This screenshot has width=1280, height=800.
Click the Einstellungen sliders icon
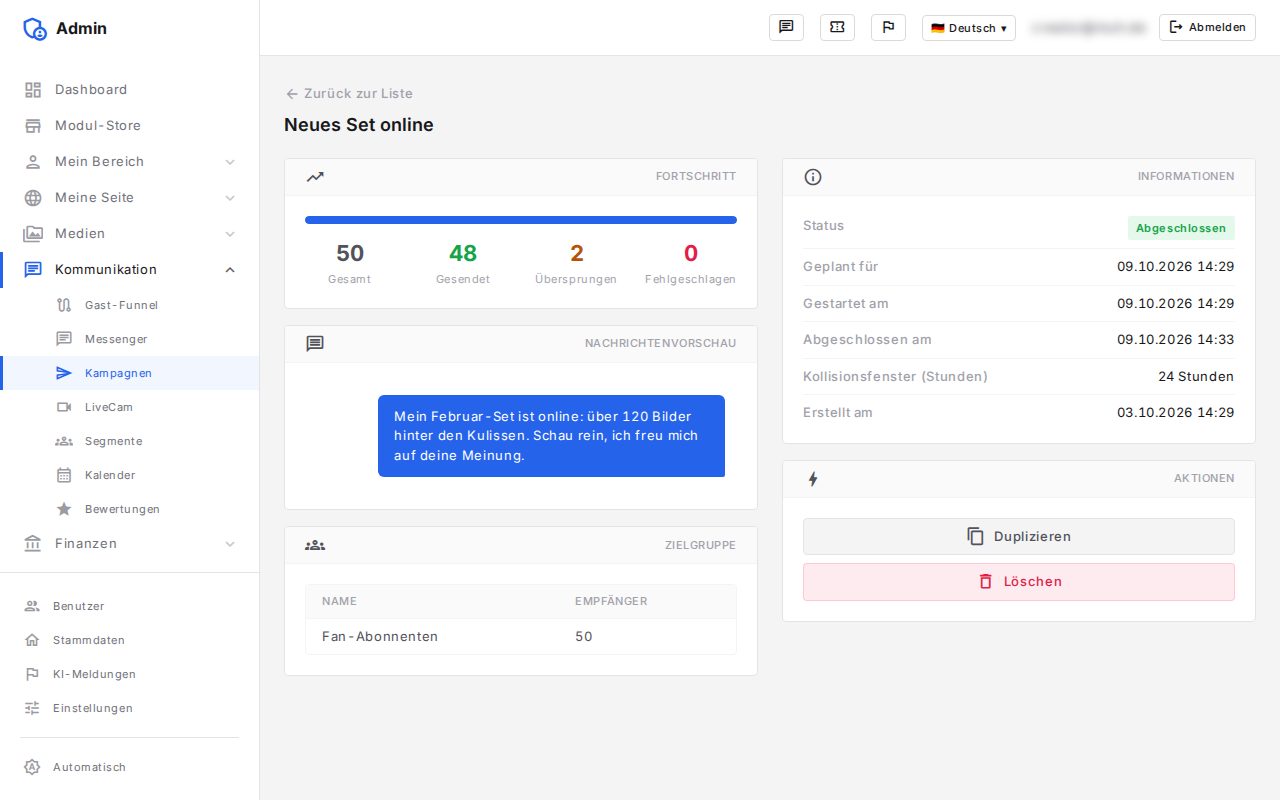point(32,708)
